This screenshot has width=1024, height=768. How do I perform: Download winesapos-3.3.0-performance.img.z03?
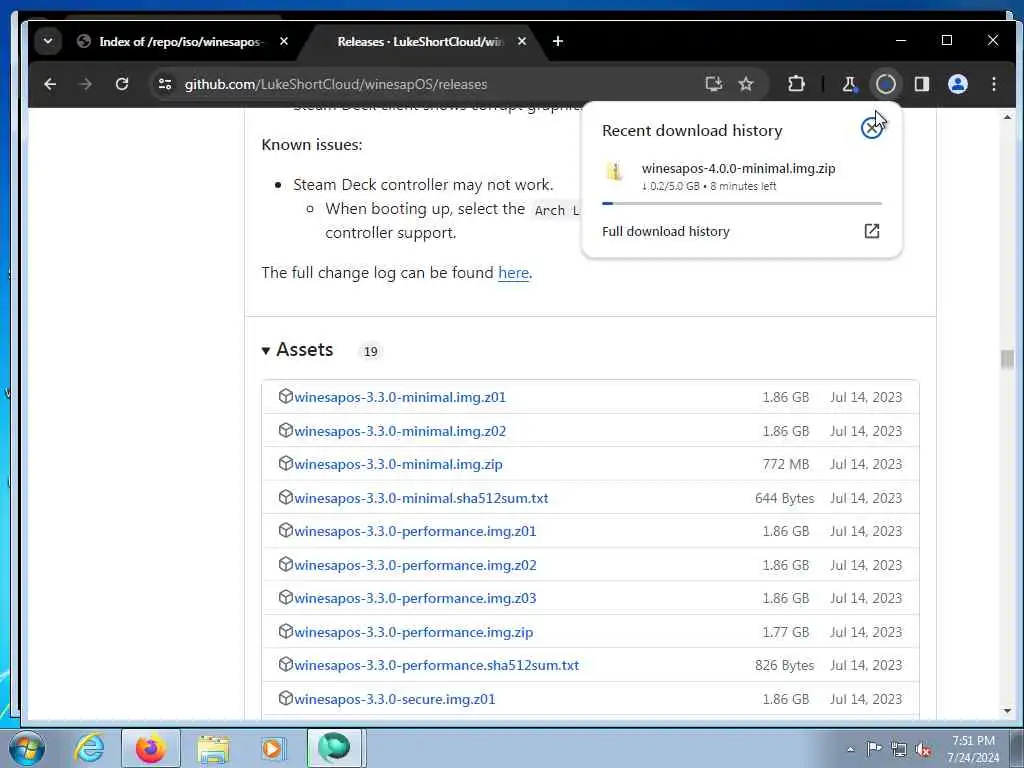pos(415,598)
